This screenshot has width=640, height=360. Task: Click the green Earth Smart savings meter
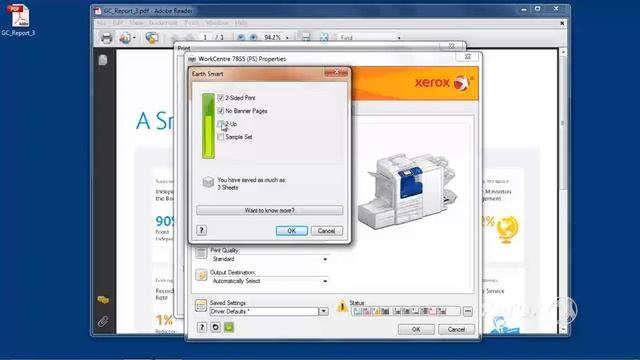208,126
